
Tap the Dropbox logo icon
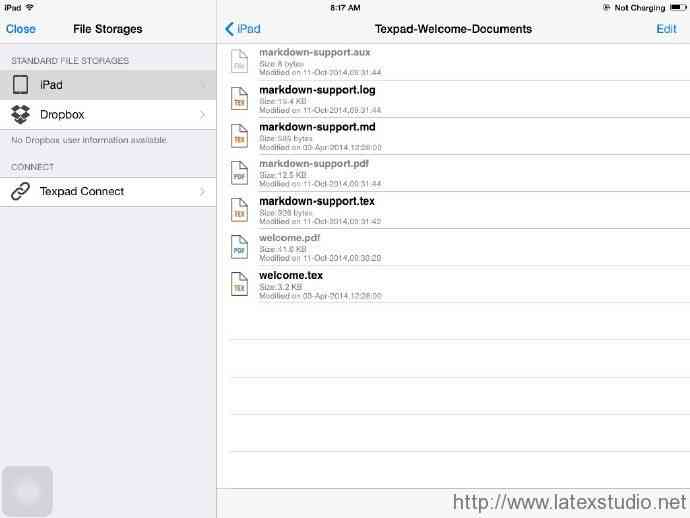point(20,114)
